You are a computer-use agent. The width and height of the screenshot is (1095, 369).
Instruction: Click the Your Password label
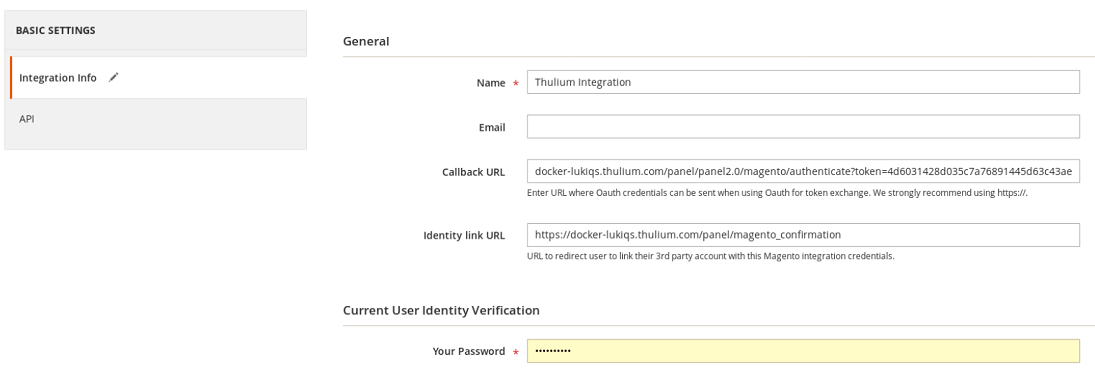coord(469,352)
